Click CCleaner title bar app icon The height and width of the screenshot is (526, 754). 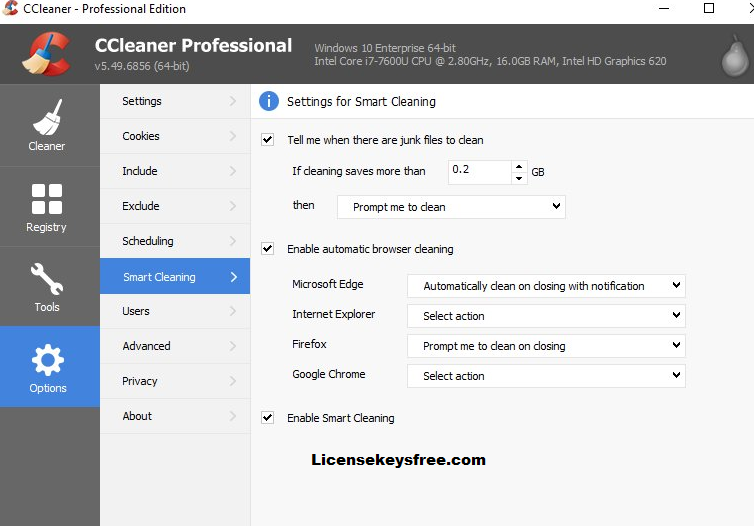tap(10, 8)
